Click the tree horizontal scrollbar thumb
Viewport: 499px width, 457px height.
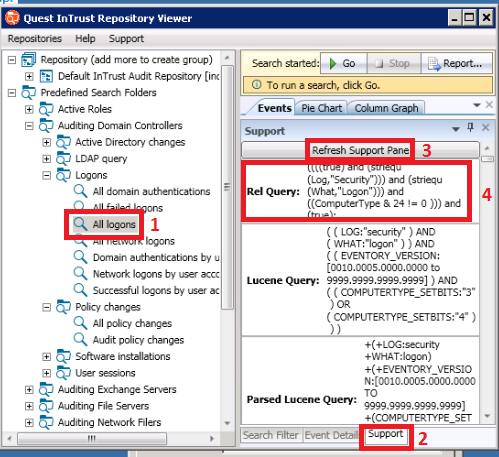tap(92, 438)
